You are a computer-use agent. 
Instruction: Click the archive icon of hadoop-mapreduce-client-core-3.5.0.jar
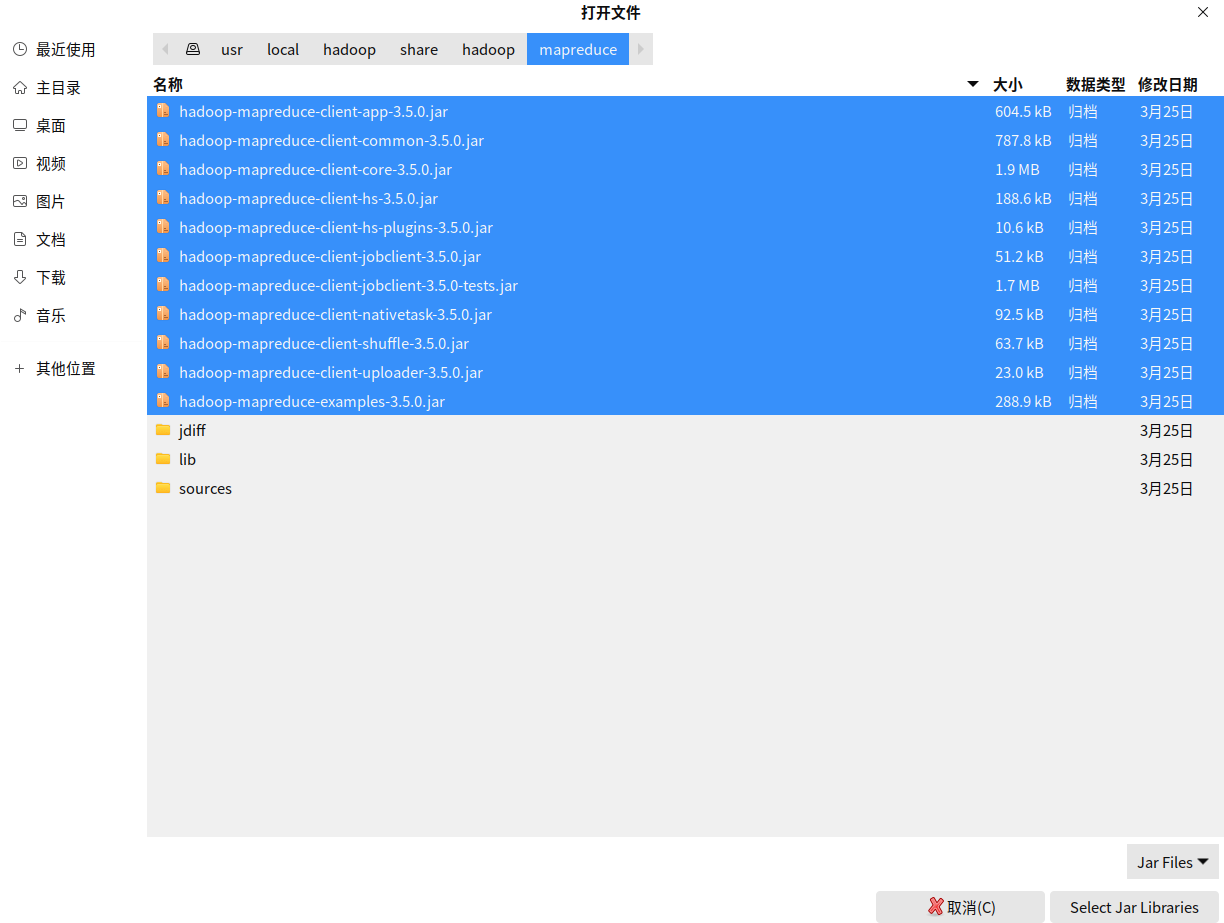coord(163,169)
